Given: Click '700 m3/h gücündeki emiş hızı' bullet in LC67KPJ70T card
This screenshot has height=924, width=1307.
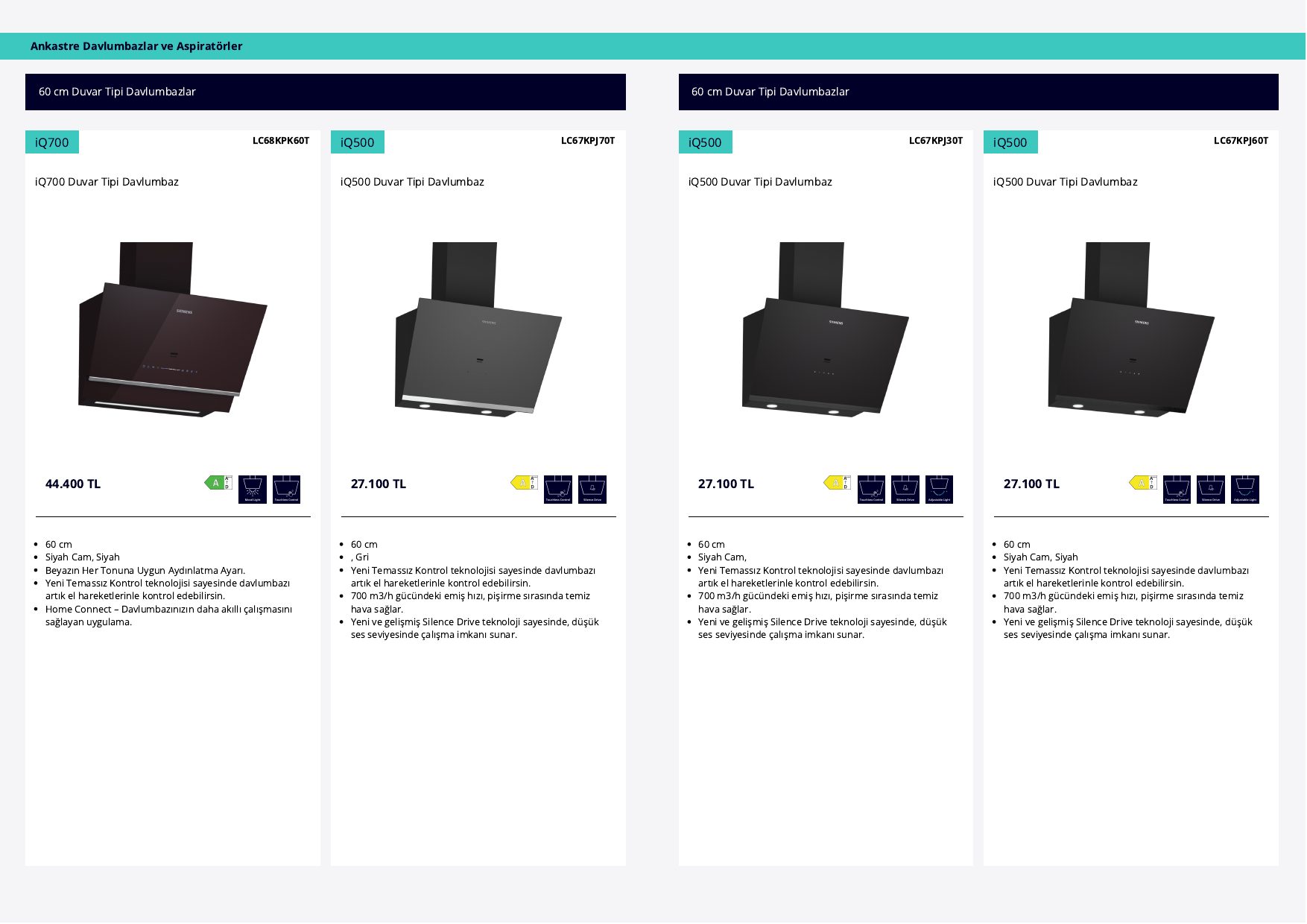Looking at the screenshot, I should (471, 603).
